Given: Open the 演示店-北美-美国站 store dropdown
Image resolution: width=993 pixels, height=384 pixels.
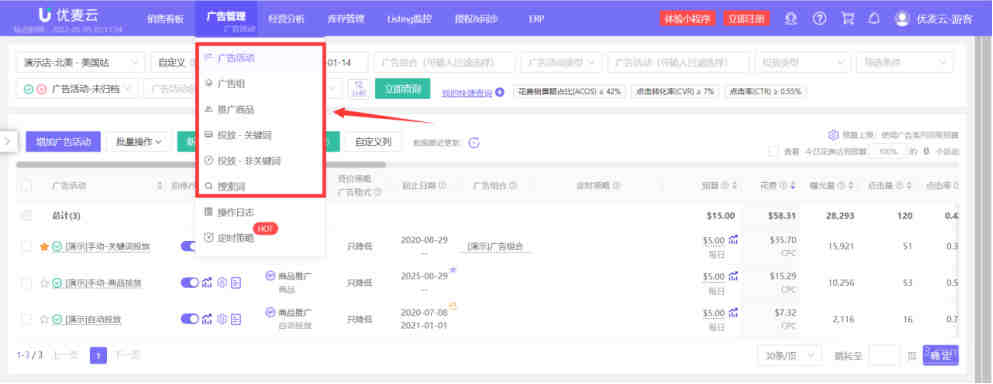Looking at the screenshot, I should (80, 63).
